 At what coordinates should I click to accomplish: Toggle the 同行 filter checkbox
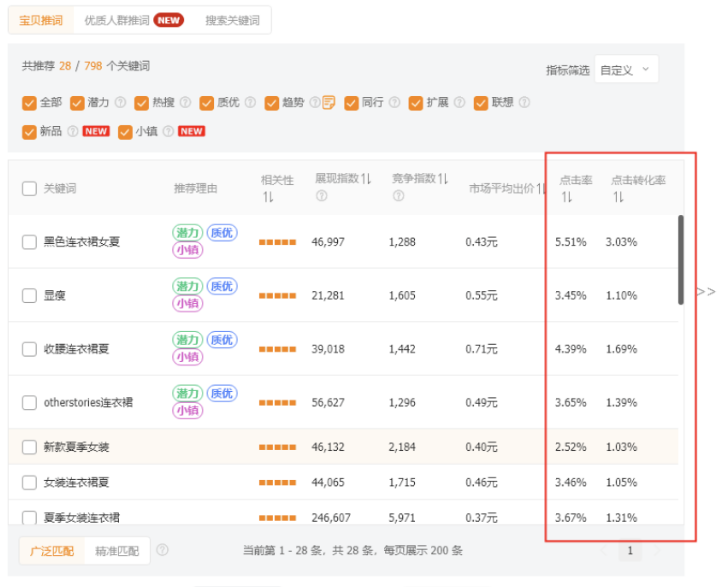pyautogui.click(x=351, y=103)
